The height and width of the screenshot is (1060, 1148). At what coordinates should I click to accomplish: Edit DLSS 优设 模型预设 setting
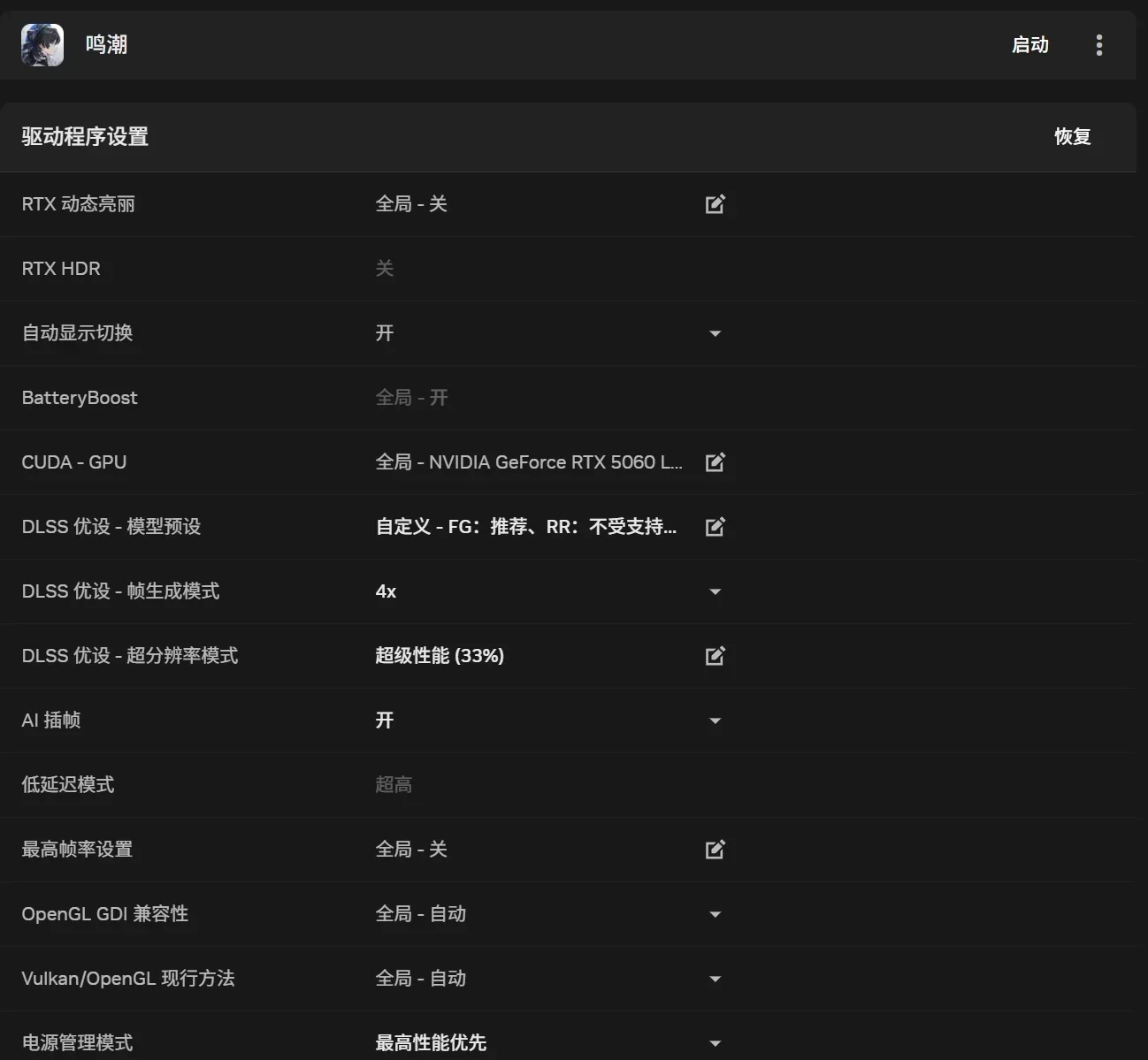[x=716, y=527]
